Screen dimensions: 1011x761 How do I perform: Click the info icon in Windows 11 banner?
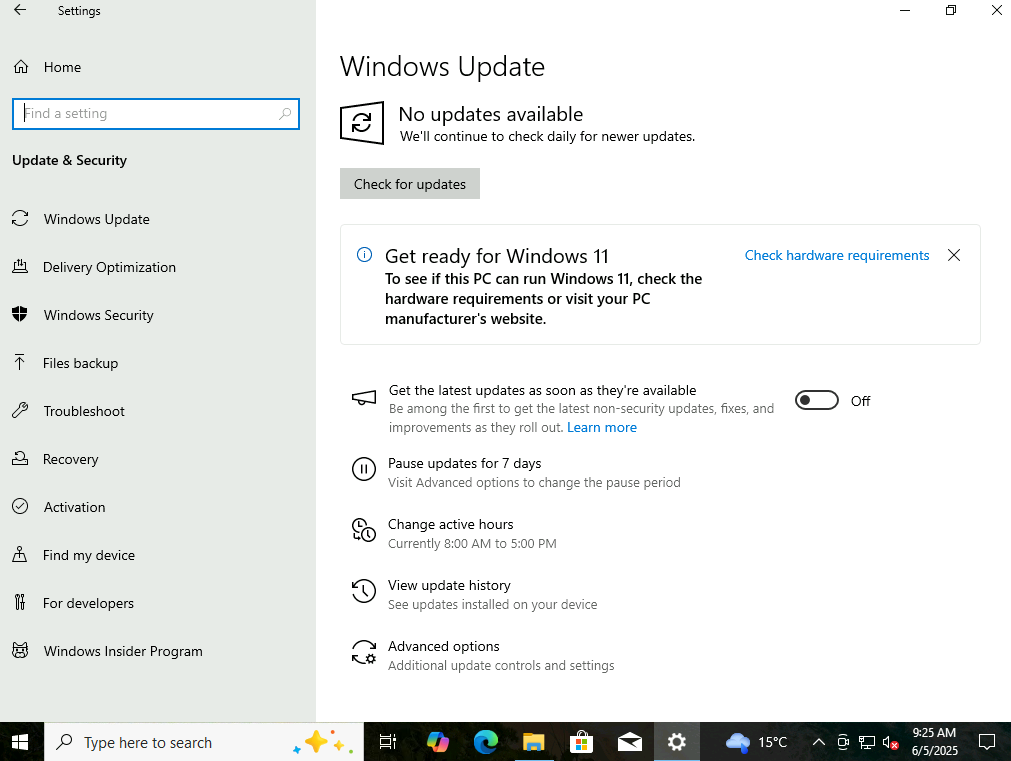pos(364,255)
